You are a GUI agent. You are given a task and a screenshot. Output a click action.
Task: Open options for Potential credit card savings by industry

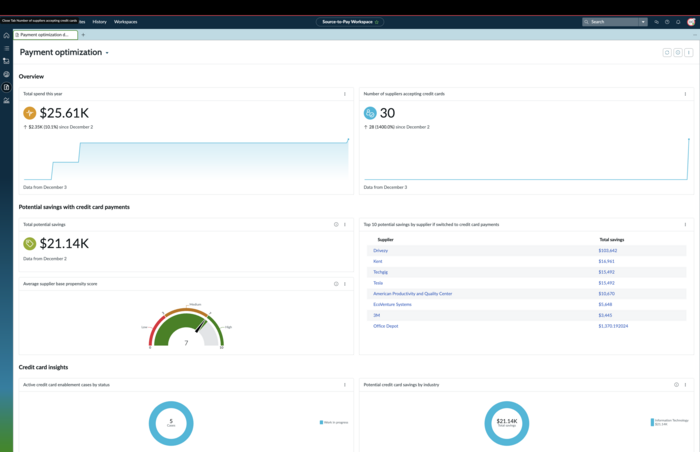pyautogui.click(x=685, y=385)
